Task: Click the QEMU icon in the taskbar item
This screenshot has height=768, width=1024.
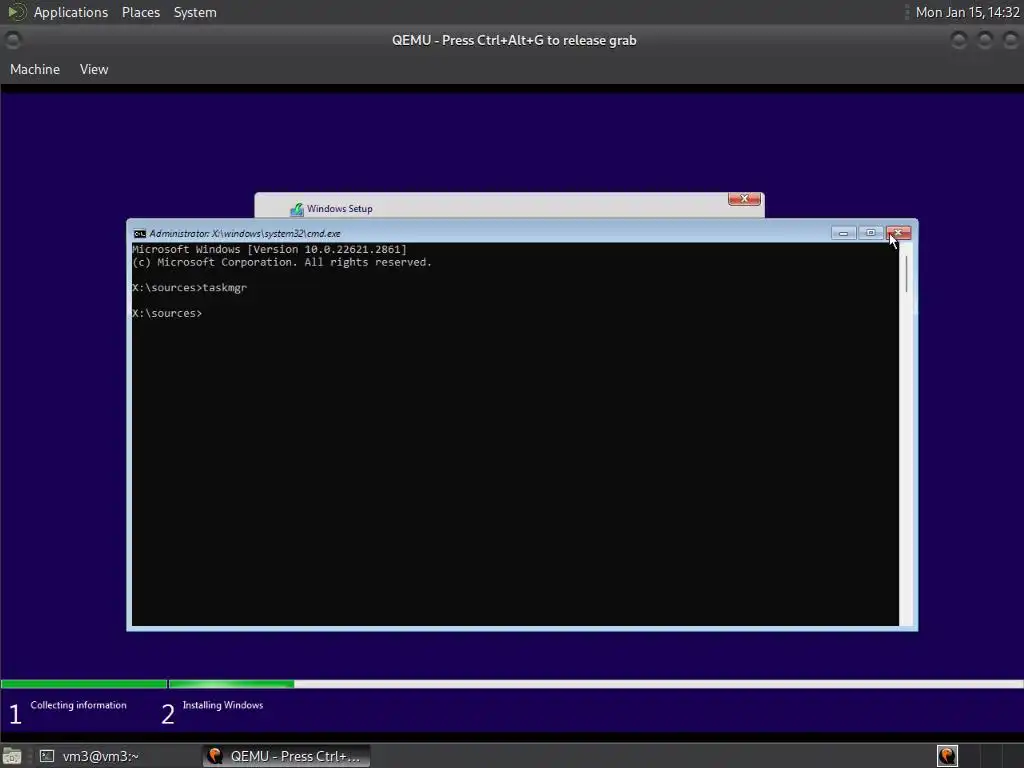Action: pyautogui.click(x=215, y=756)
